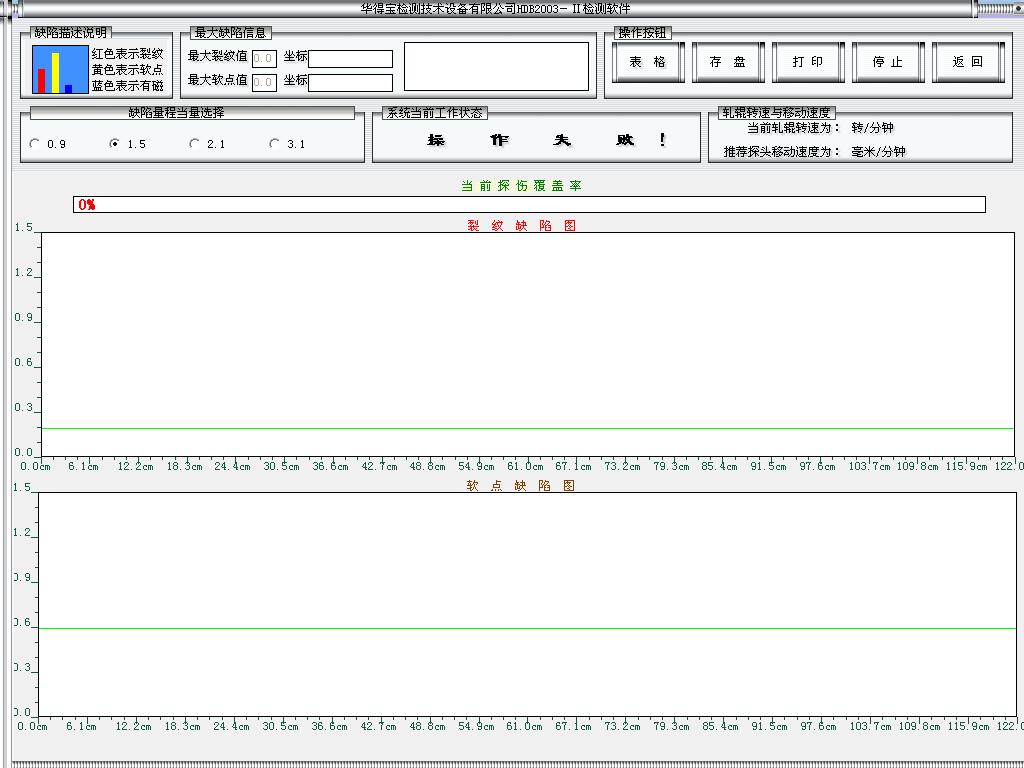Click the green threshold line in crack chart
Image resolution: width=1024 pixels, height=768 pixels.
point(528,428)
